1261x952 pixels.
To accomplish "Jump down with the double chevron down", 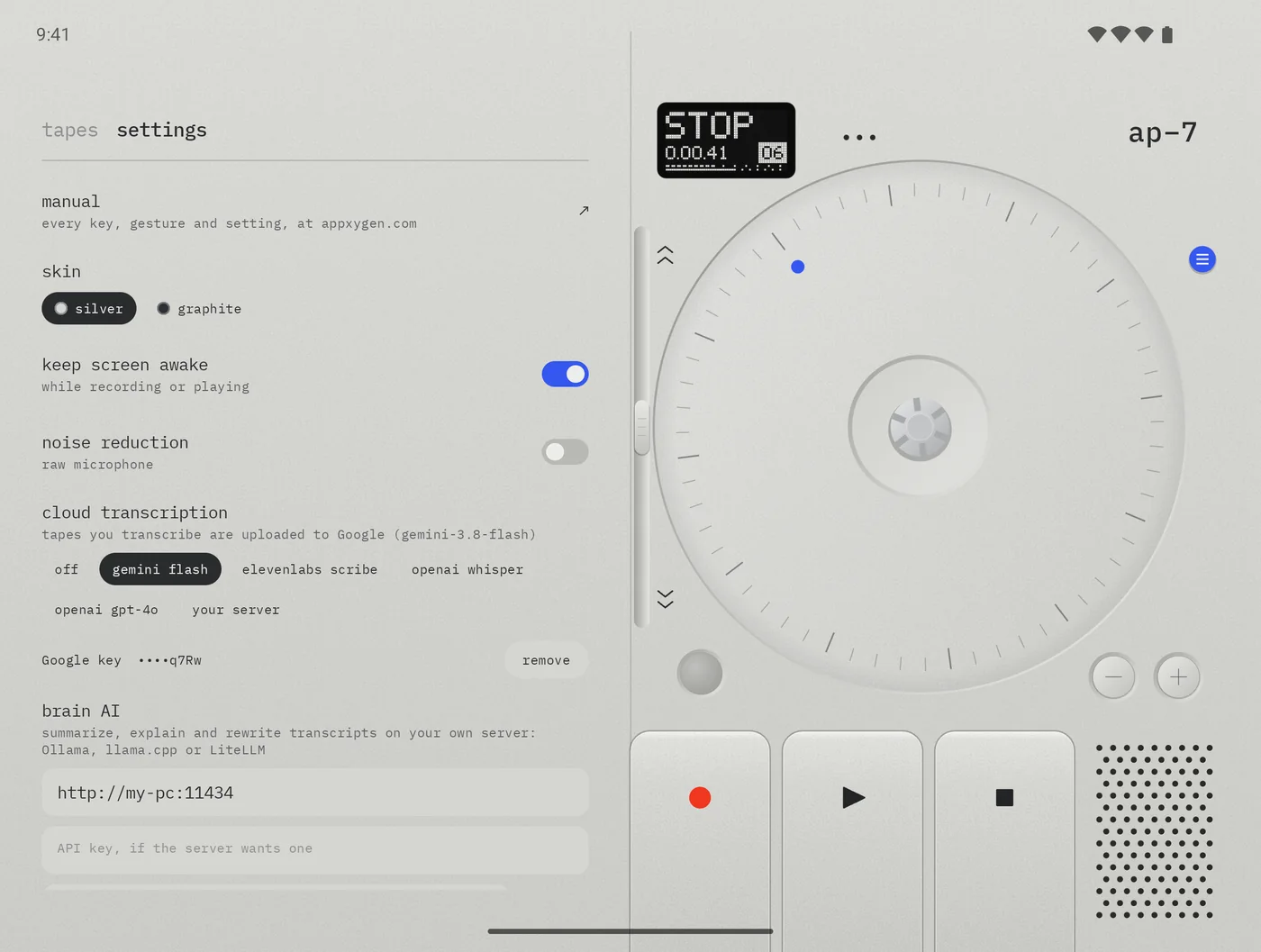I will 666,599.
